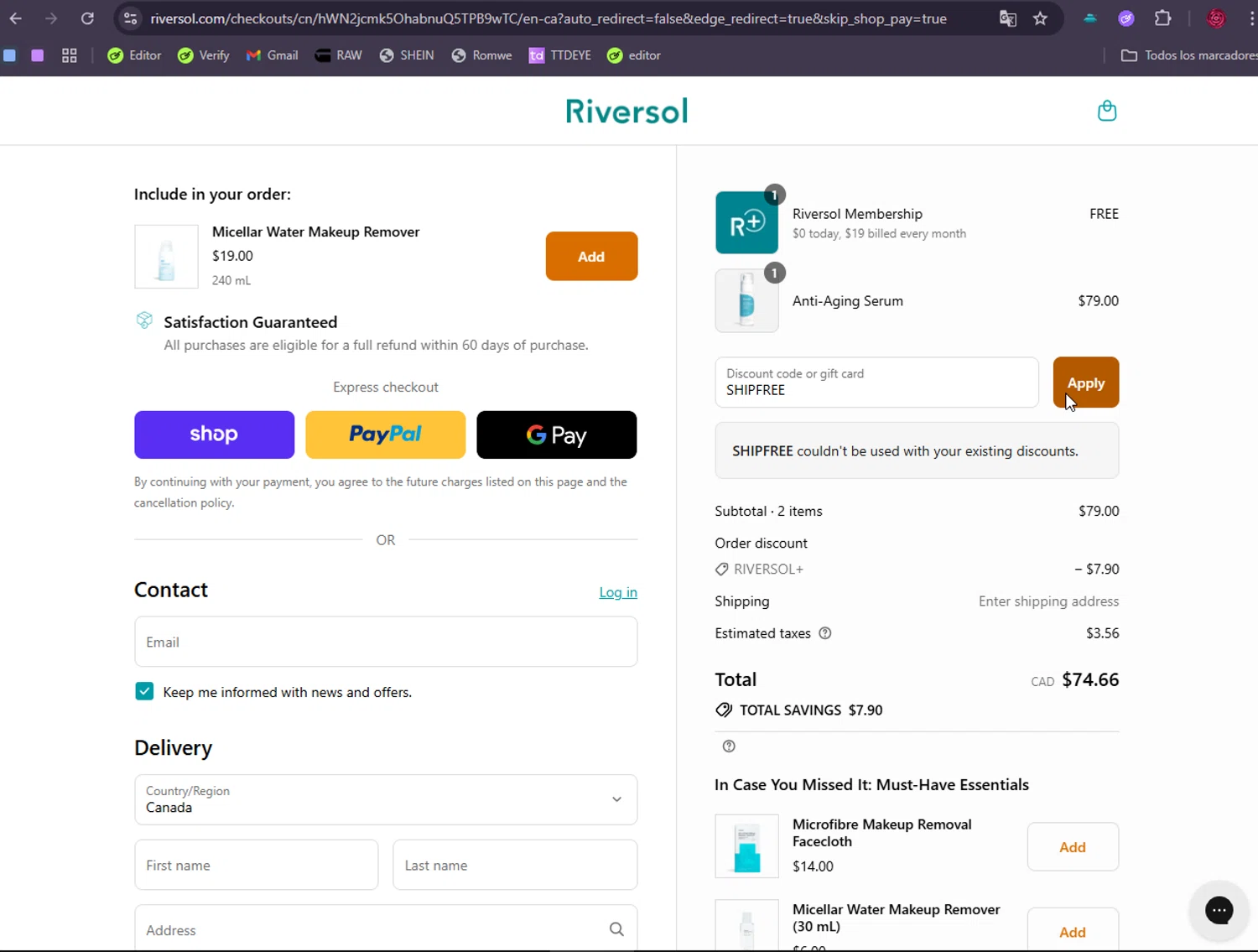Open the Editor bookmark
The image size is (1258, 952).
[x=134, y=55]
